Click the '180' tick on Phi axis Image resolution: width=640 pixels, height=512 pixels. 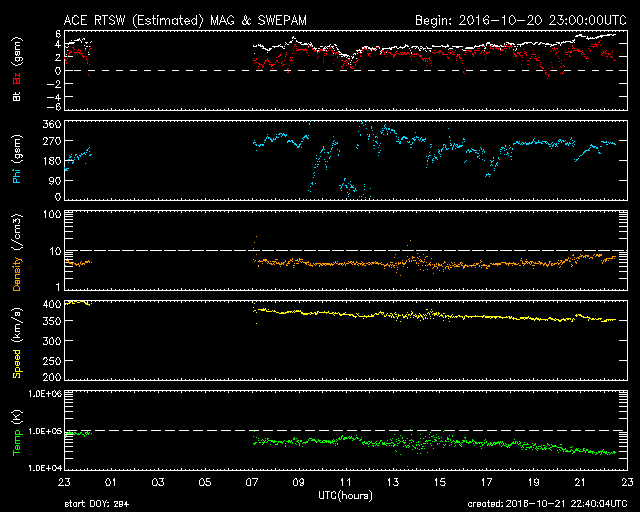[52, 161]
